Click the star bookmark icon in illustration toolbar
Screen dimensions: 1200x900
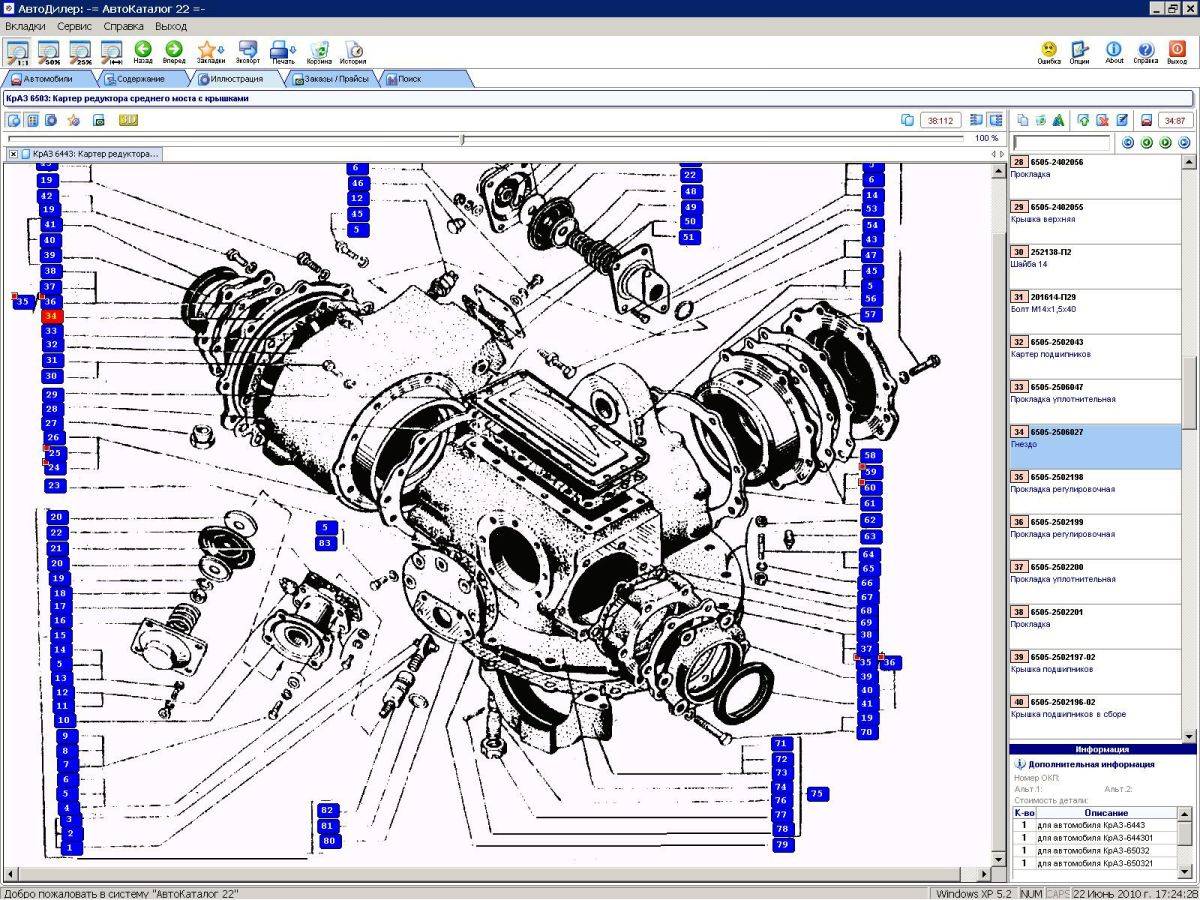(x=73, y=120)
